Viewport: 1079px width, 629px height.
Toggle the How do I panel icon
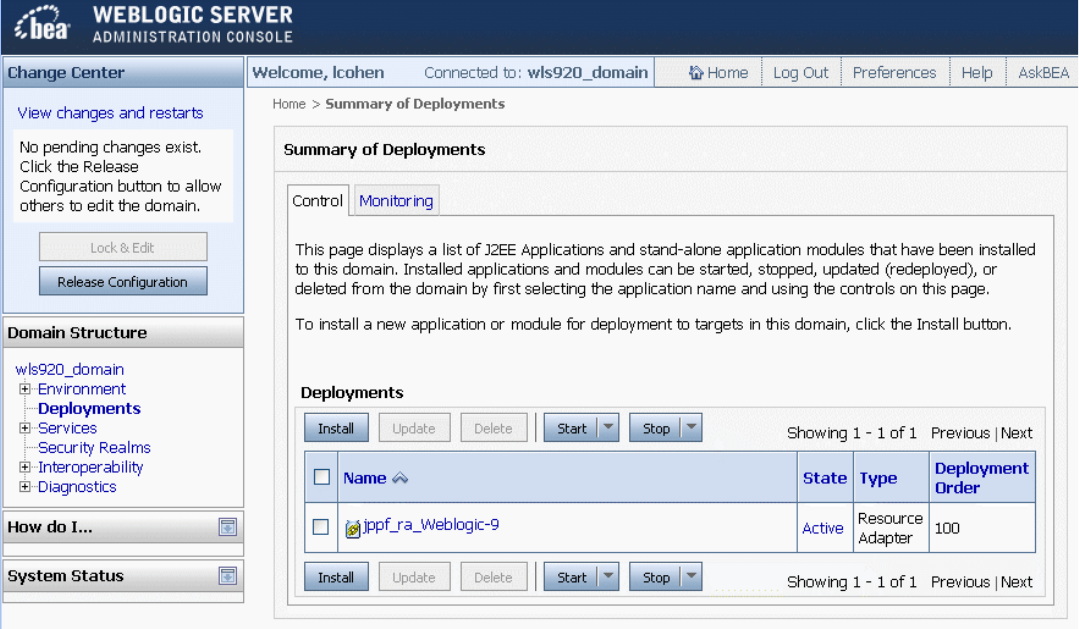[x=228, y=527]
